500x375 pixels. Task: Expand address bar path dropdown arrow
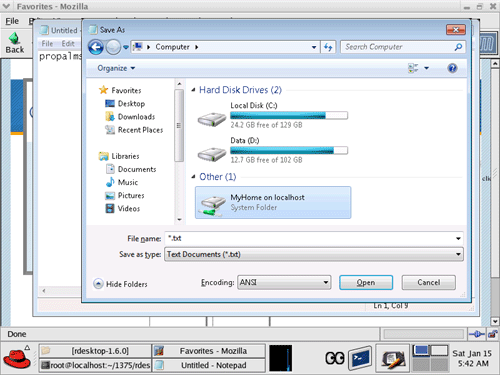pos(314,47)
